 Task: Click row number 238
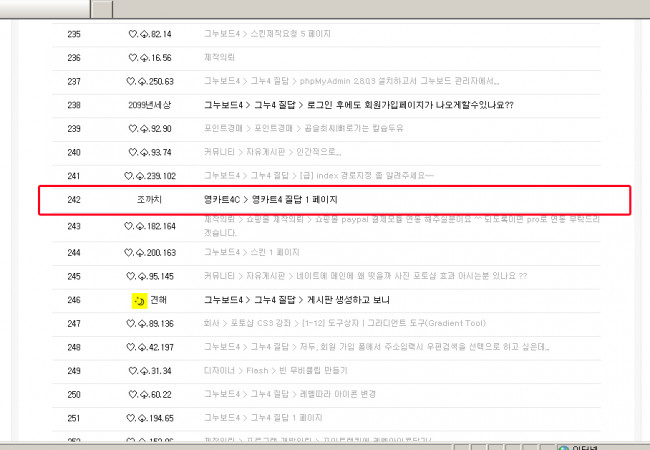(x=74, y=105)
